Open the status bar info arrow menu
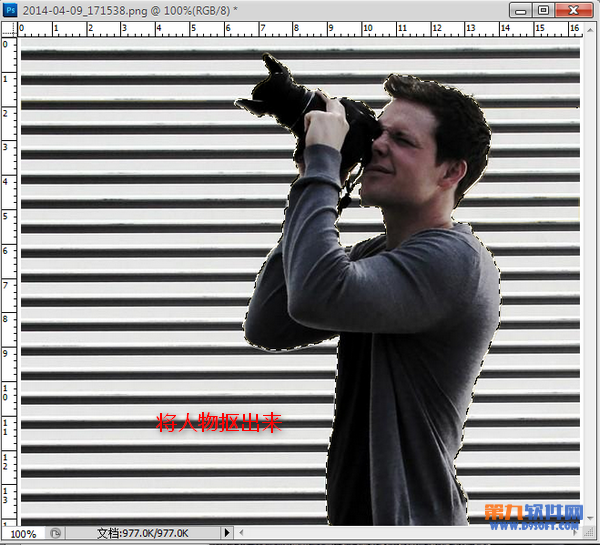The width and height of the screenshot is (600, 545). (x=227, y=533)
